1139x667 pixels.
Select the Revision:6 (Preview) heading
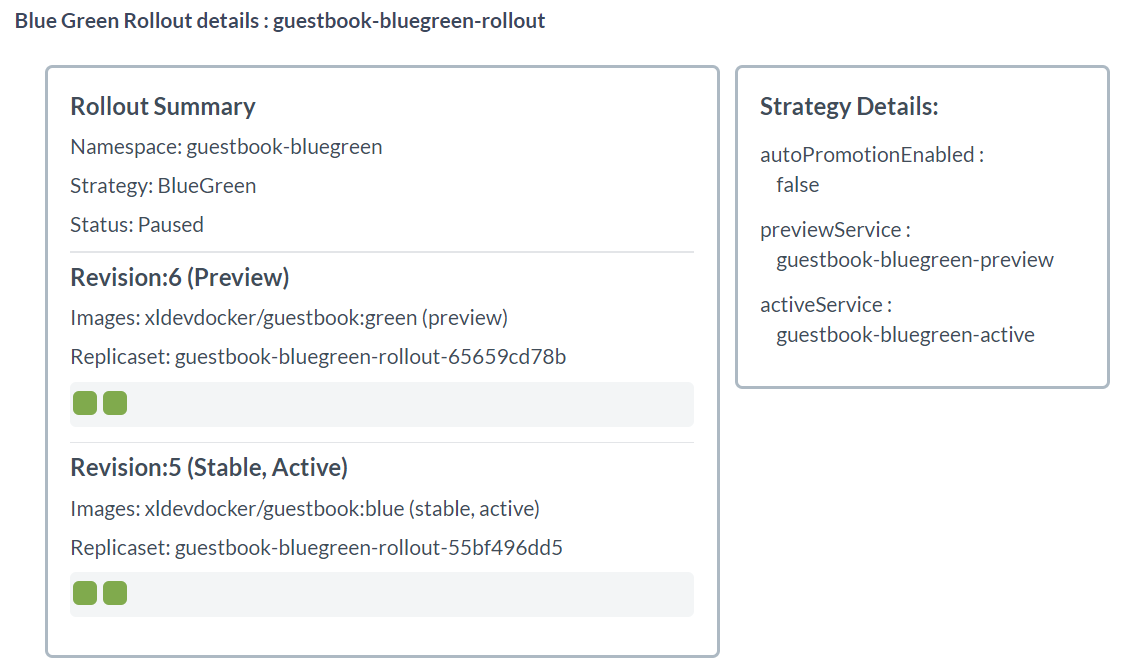(180, 277)
